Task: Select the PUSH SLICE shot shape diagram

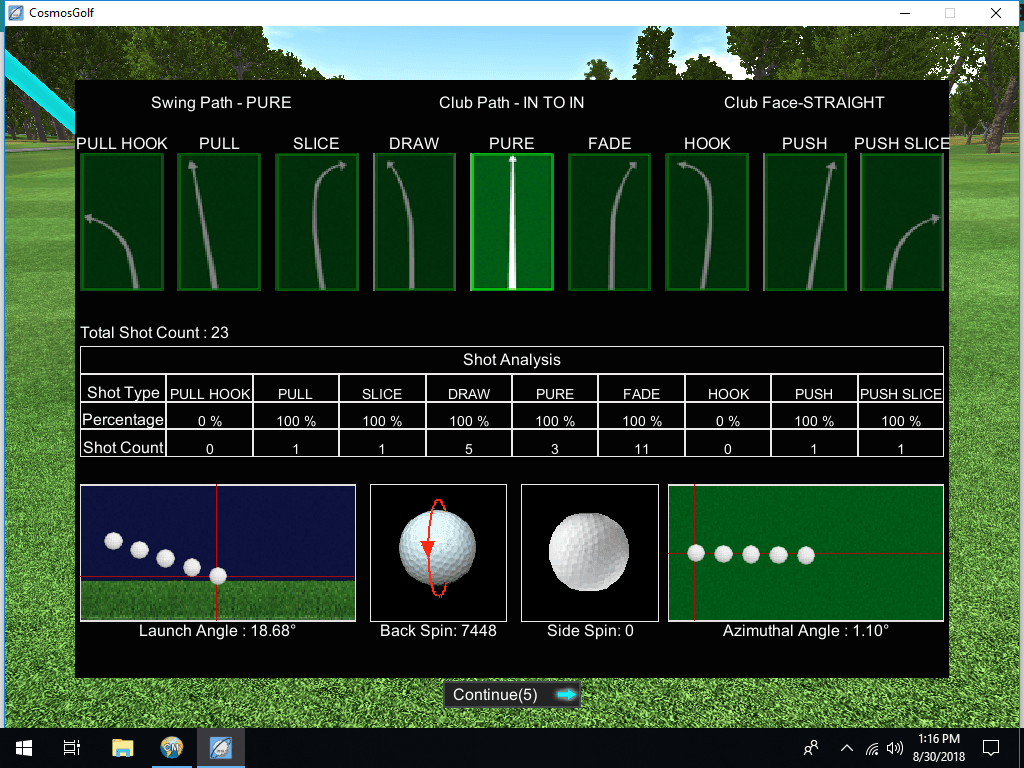Action: click(x=901, y=221)
